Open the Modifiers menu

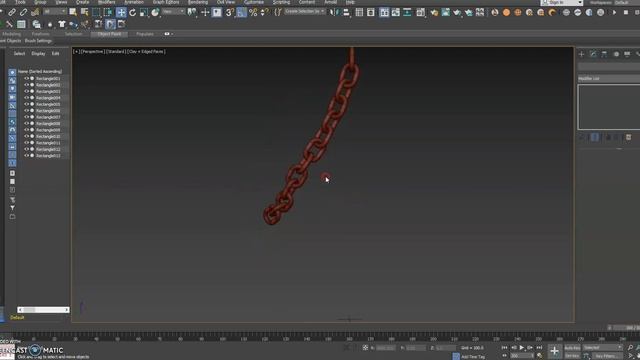click(107, 2)
